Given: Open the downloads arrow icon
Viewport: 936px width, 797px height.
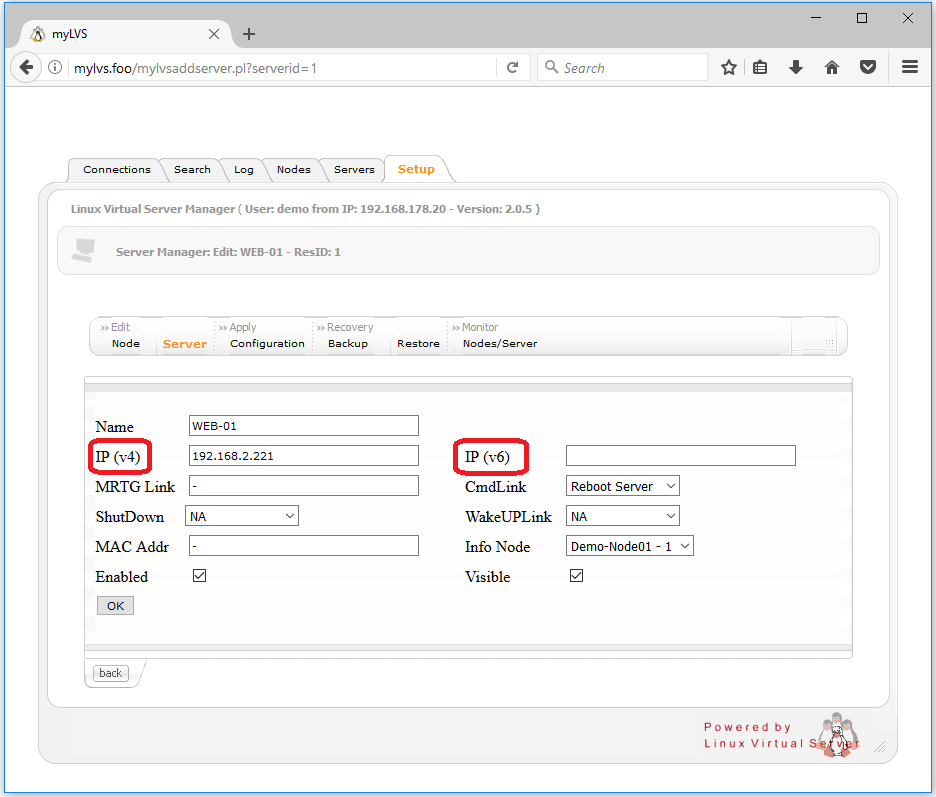Looking at the screenshot, I should point(796,68).
